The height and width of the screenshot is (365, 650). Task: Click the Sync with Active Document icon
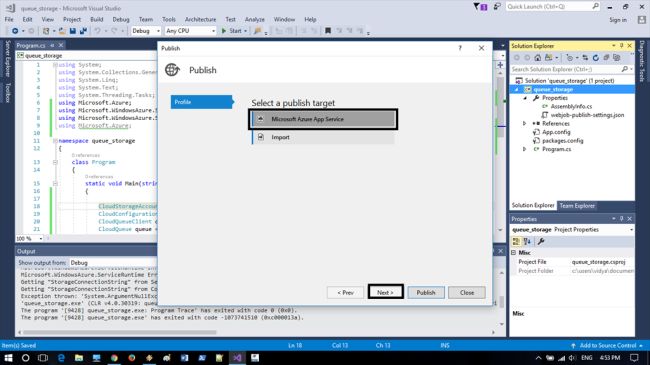pos(585,58)
